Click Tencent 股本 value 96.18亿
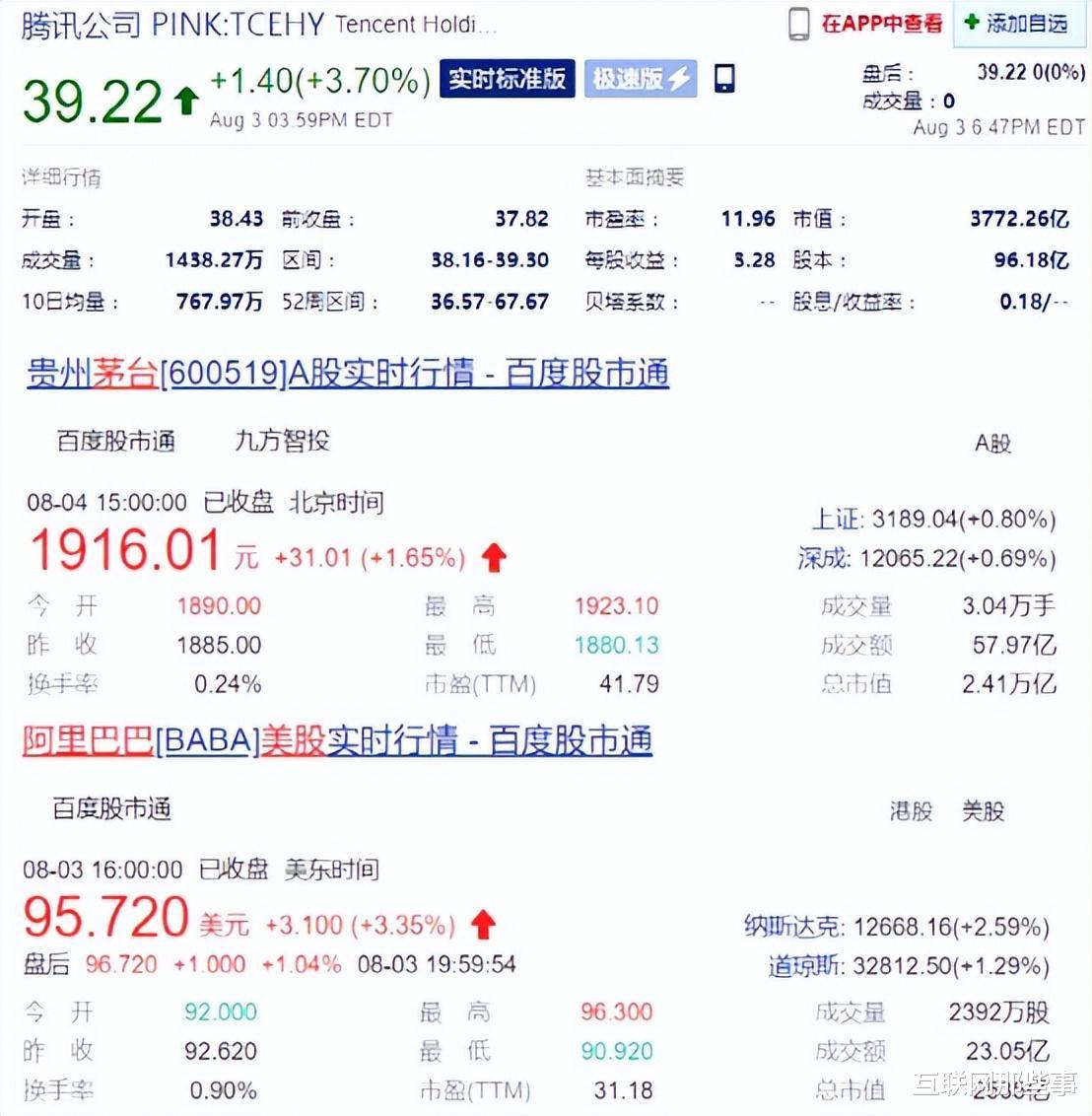 [x=1032, y=260]
